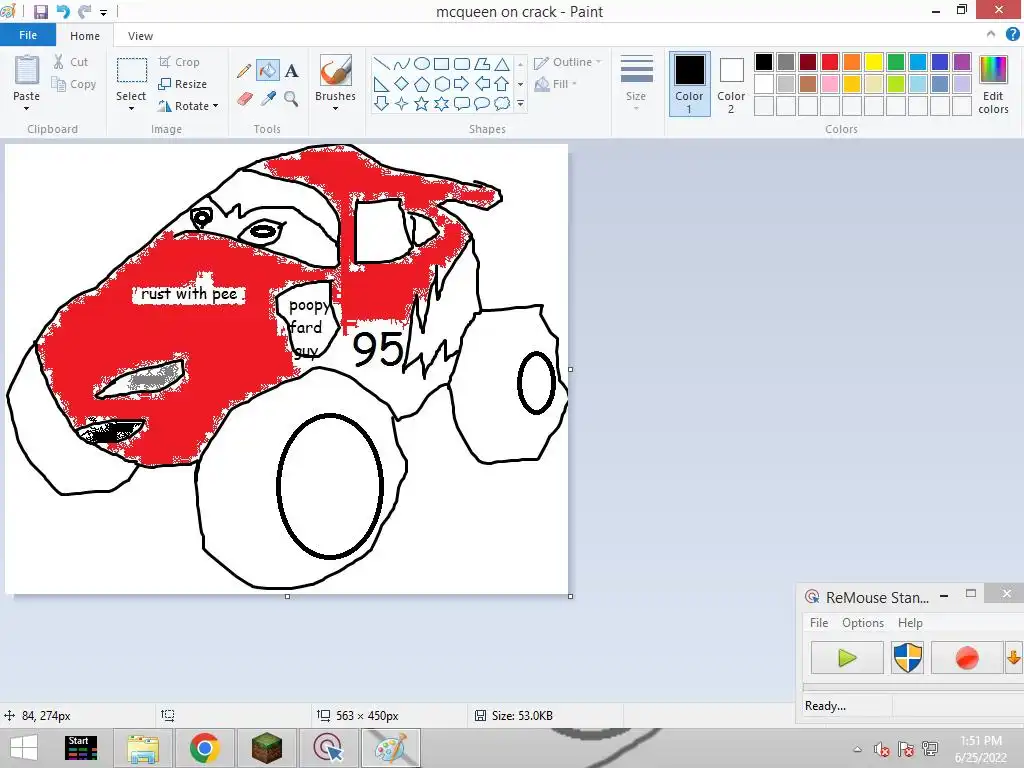
Task: Choose the Rounded rectangle shape
Action: pos(462,63)
